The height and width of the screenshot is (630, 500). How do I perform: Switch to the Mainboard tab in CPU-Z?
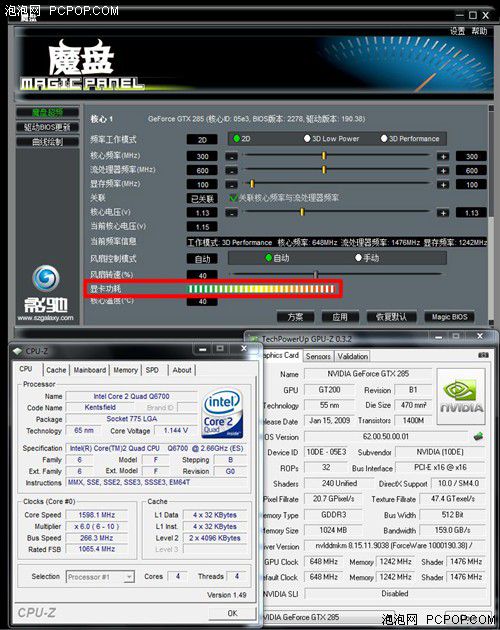pos(90,370)
